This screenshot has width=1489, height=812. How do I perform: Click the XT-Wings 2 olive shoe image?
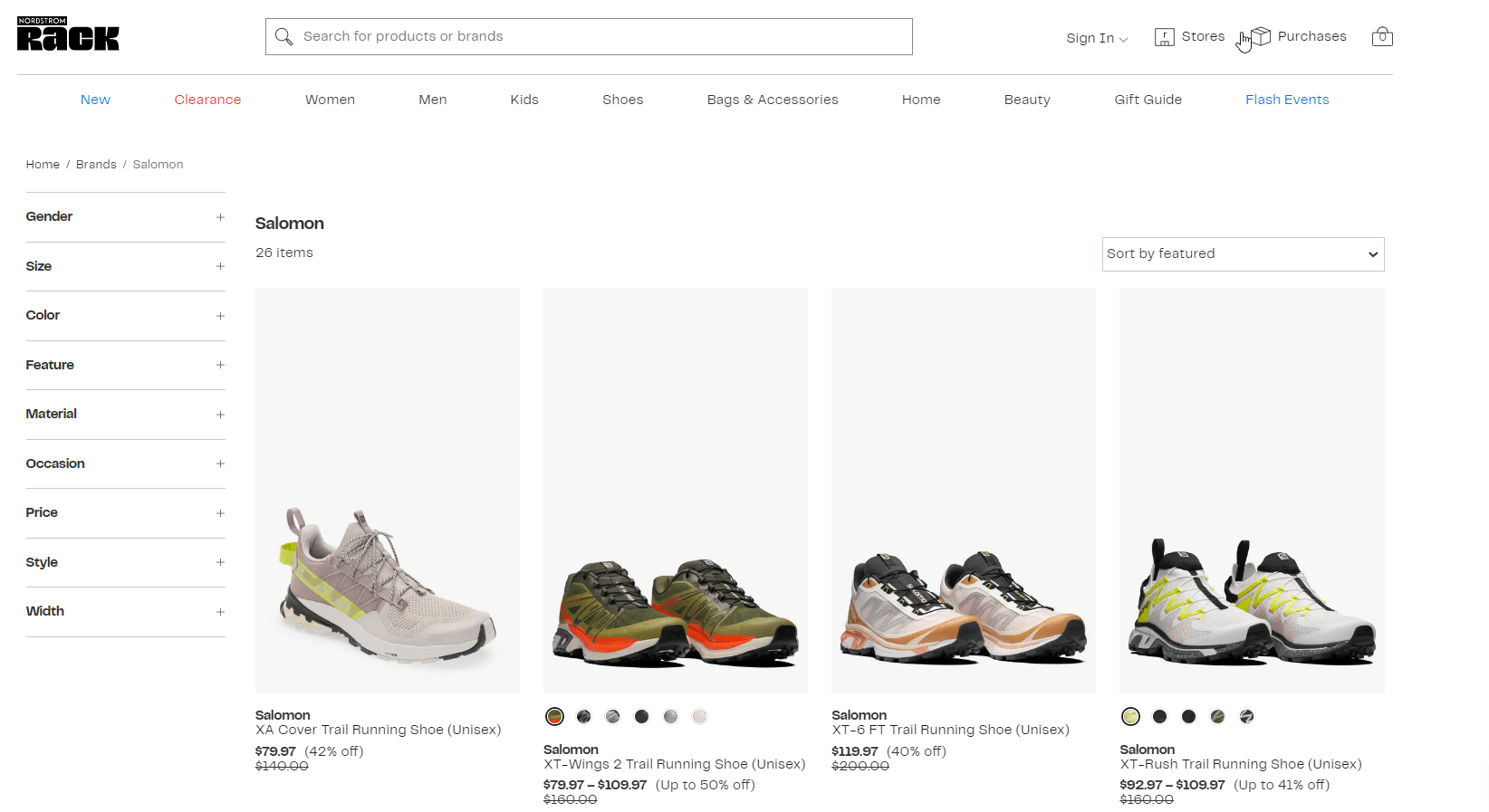(x=676, y=491)
